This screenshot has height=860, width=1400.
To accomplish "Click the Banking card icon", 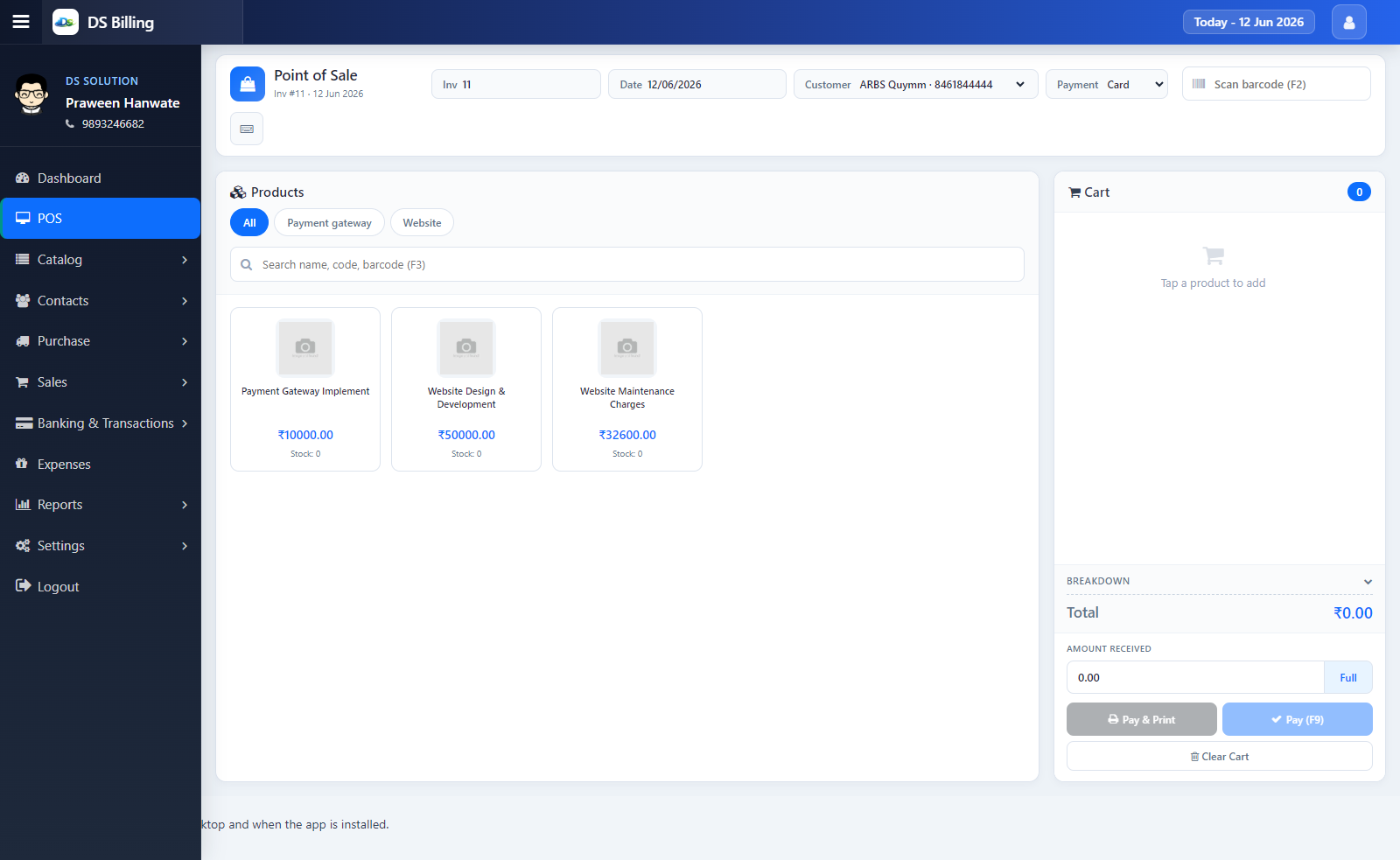I will [x=24, y=423].
